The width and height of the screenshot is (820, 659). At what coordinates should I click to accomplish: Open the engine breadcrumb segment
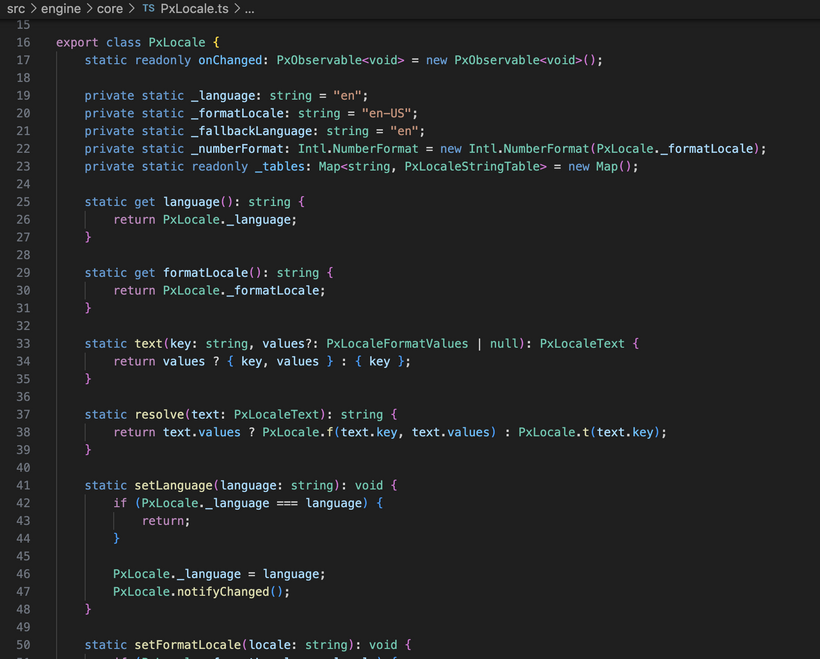[x=61, y=9]
